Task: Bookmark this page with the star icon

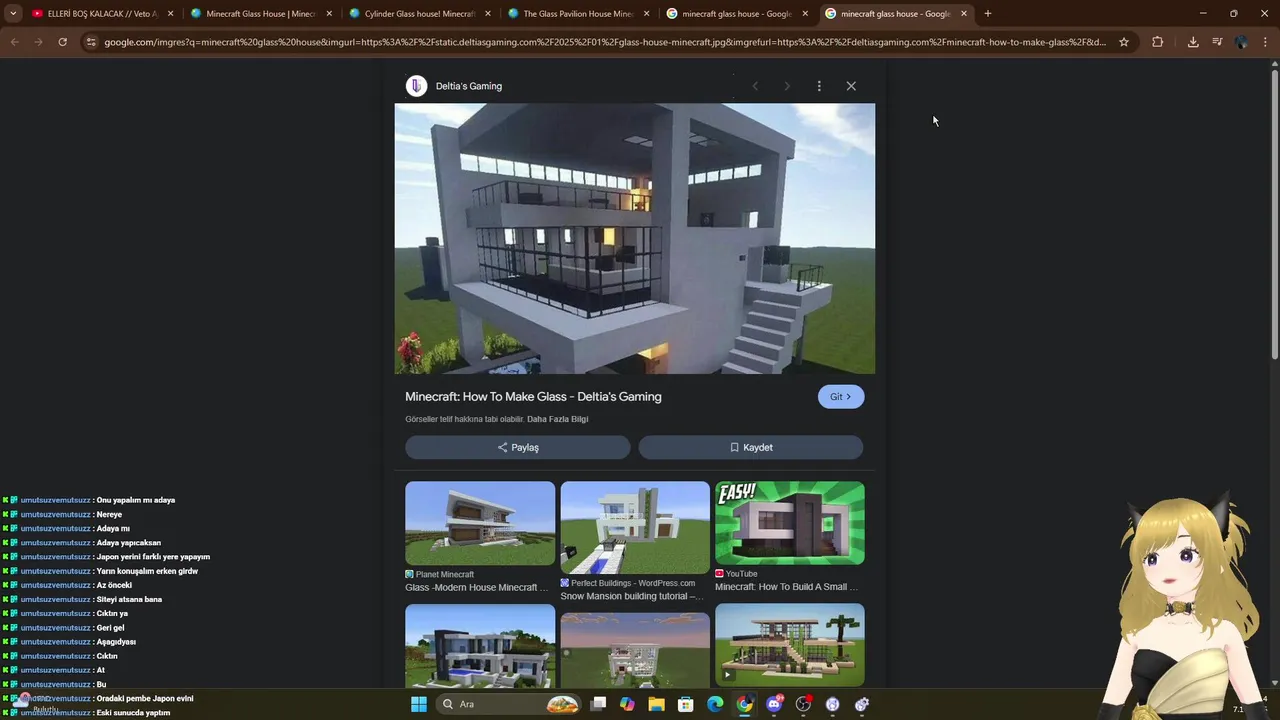Action: (x=1124, y=42)
